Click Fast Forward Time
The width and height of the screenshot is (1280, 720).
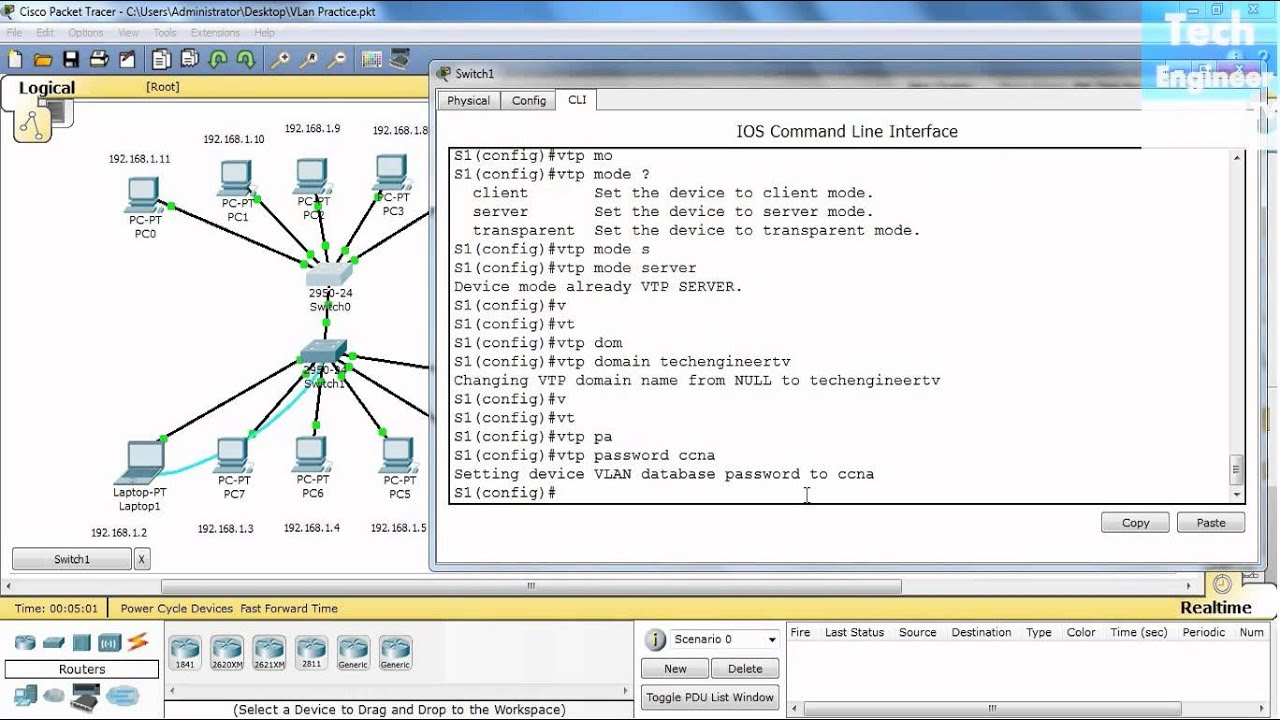pos(289,608)
